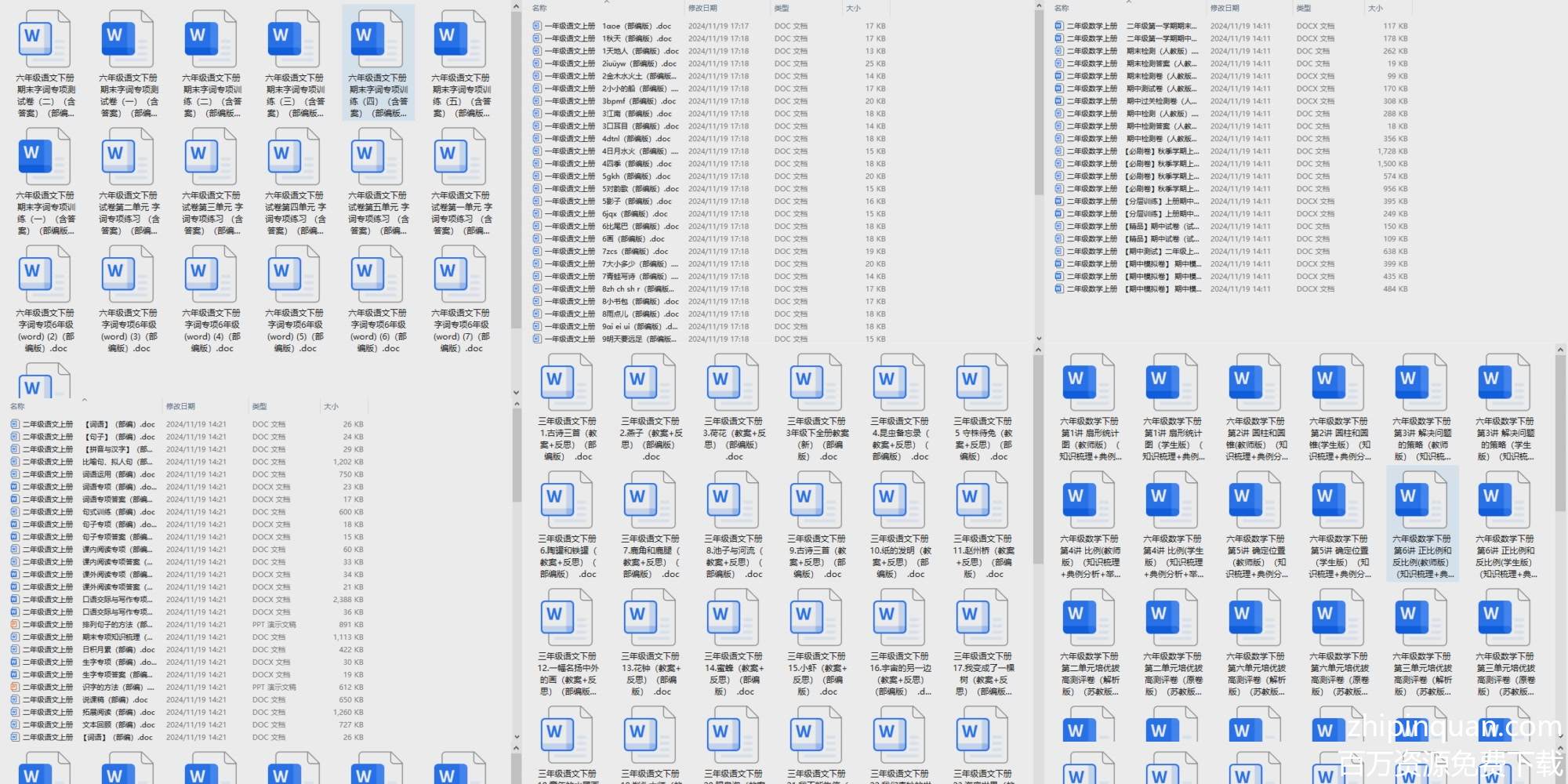
Task: Click scroll-down arrow of 二年级语文上册 list
Action: pyautogui.click(x=517, y=737)
